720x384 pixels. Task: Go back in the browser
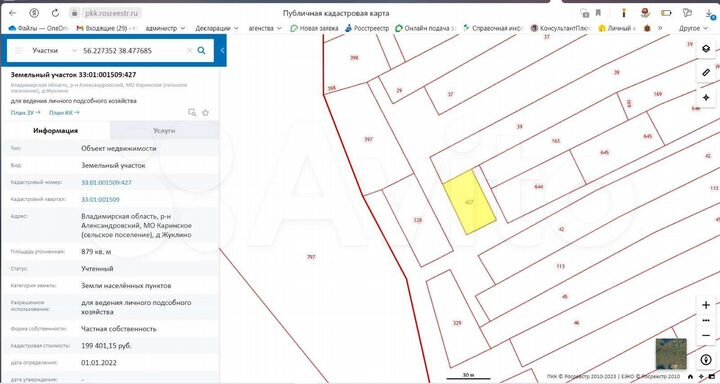click(x=13, y=13)
